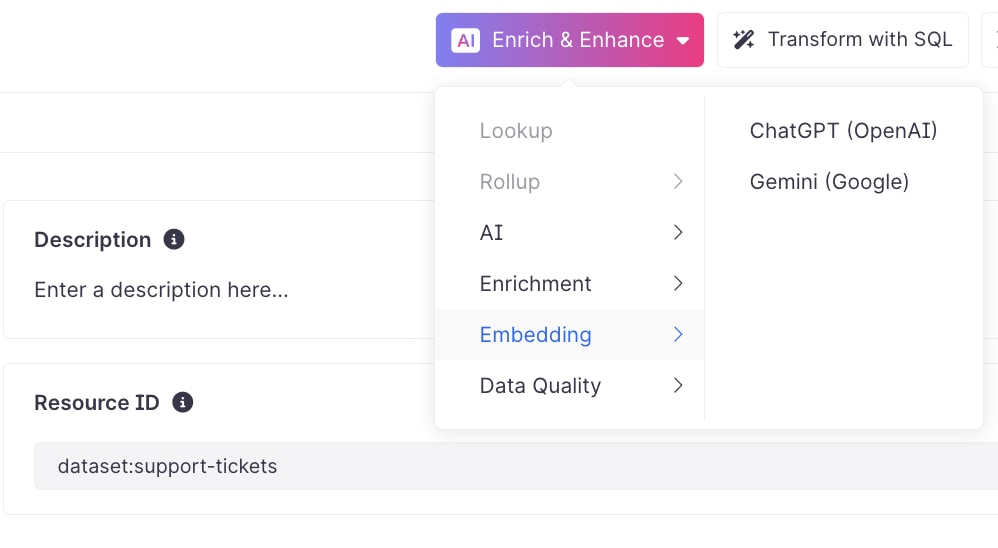Select the Embedding menu item
The height and width of the screenshot is (548, 998).
[x=570, y=335]
